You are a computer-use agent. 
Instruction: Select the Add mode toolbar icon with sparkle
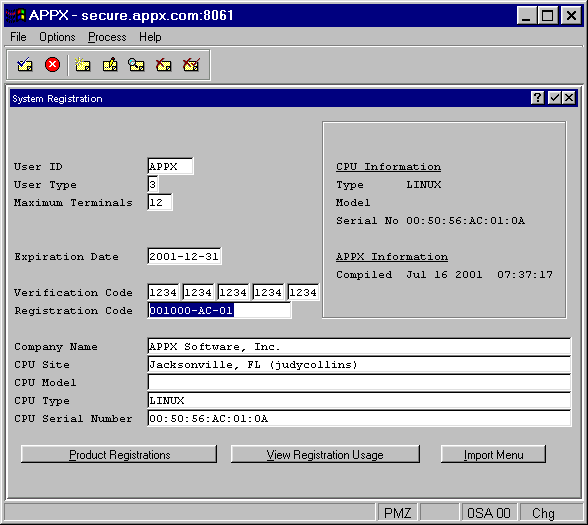point(82,65)
